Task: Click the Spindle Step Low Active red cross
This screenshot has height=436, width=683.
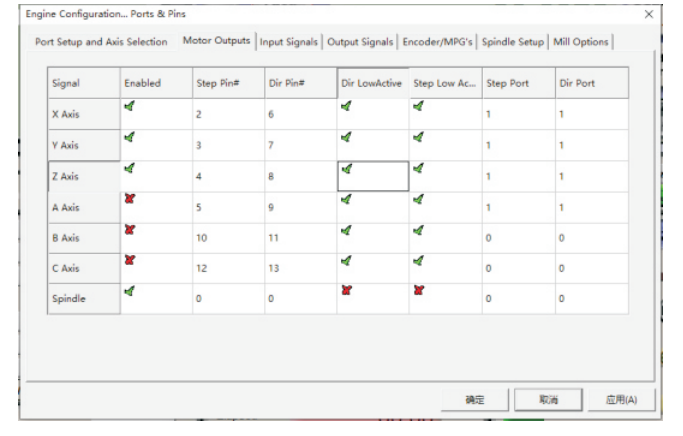Action: point(418,291)
